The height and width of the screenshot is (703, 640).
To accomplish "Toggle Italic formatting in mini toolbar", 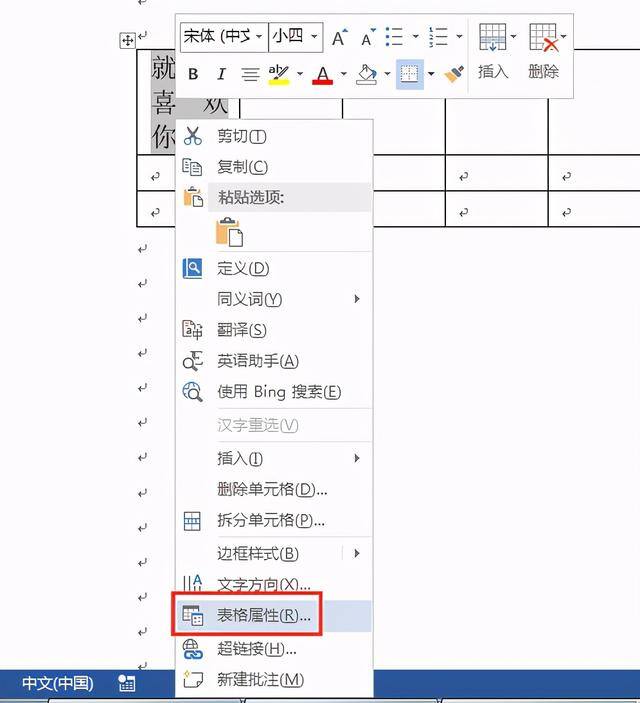I will 221,74.
